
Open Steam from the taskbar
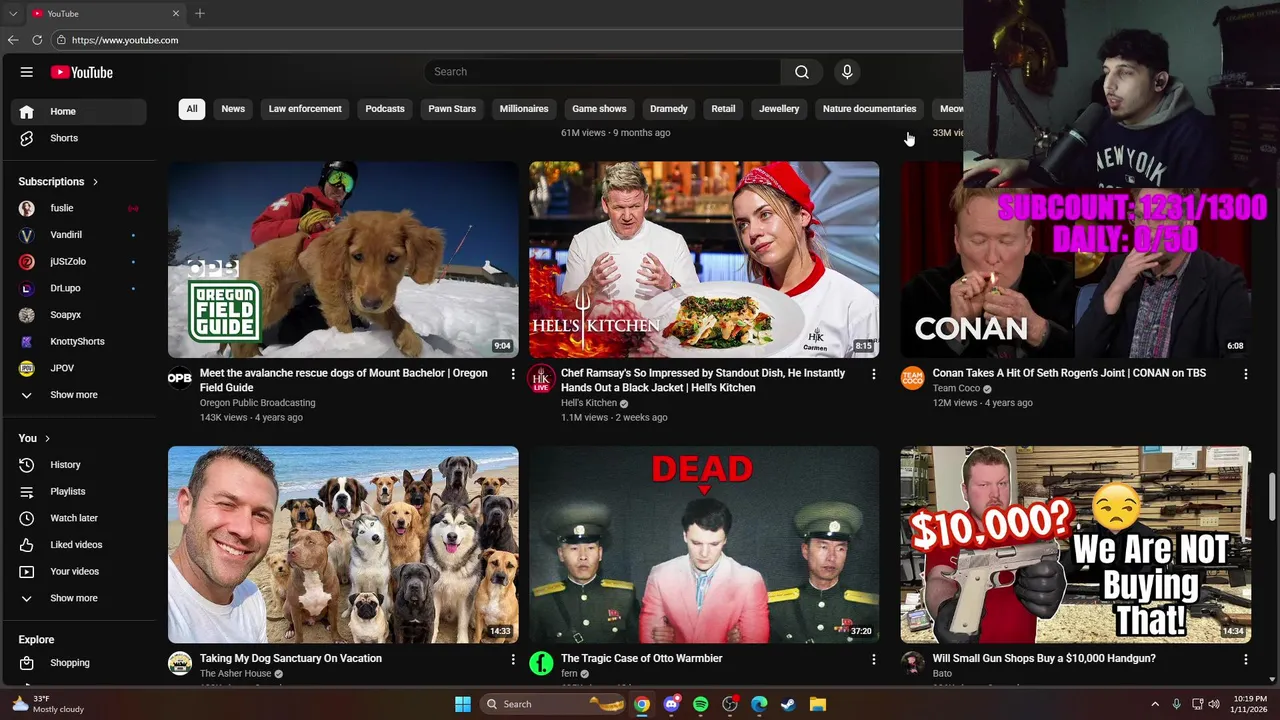pos(788,704)
